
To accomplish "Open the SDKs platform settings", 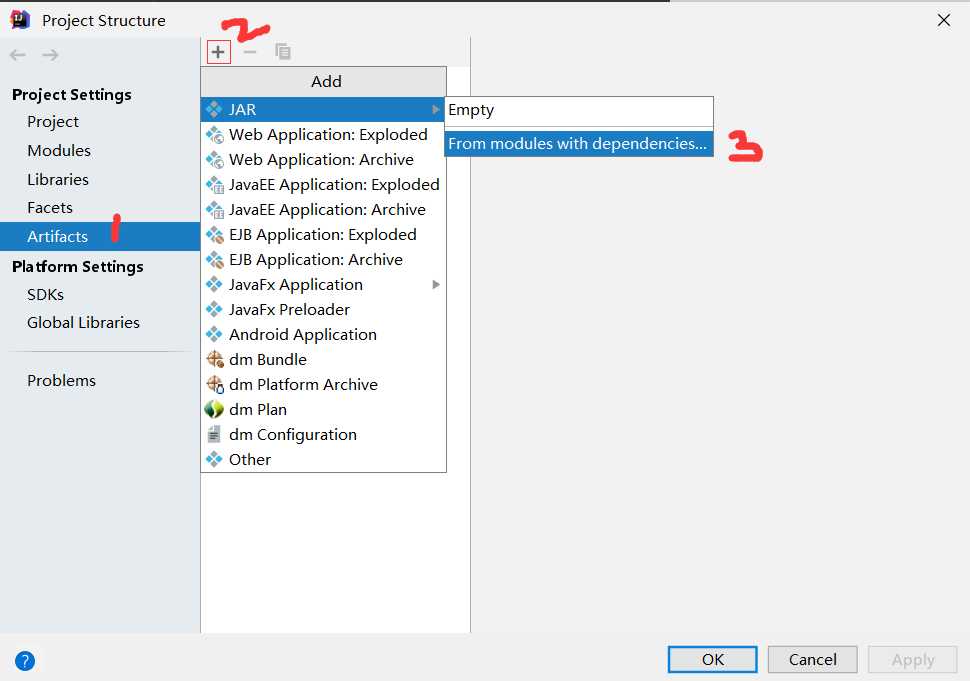I will point(46,294).
